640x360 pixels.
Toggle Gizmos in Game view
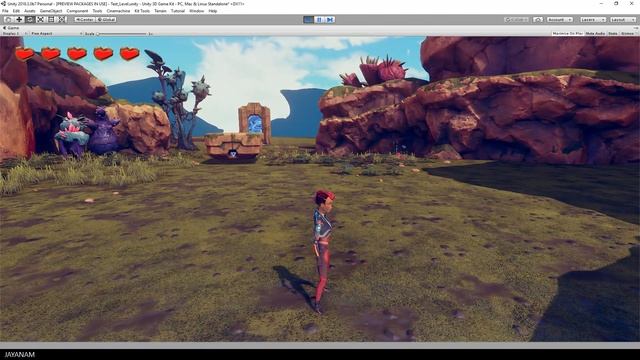pyautogui.click(x=628, y=33)
